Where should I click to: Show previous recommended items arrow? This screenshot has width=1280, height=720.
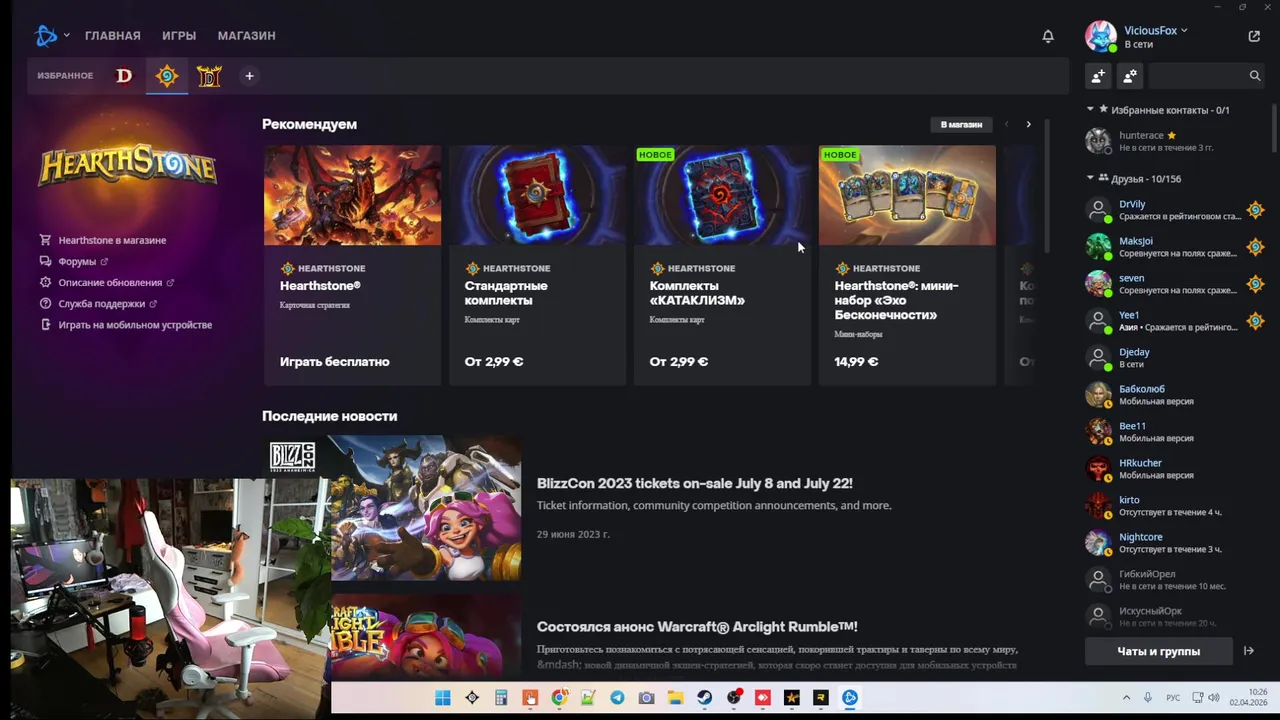pos(1006,124)
